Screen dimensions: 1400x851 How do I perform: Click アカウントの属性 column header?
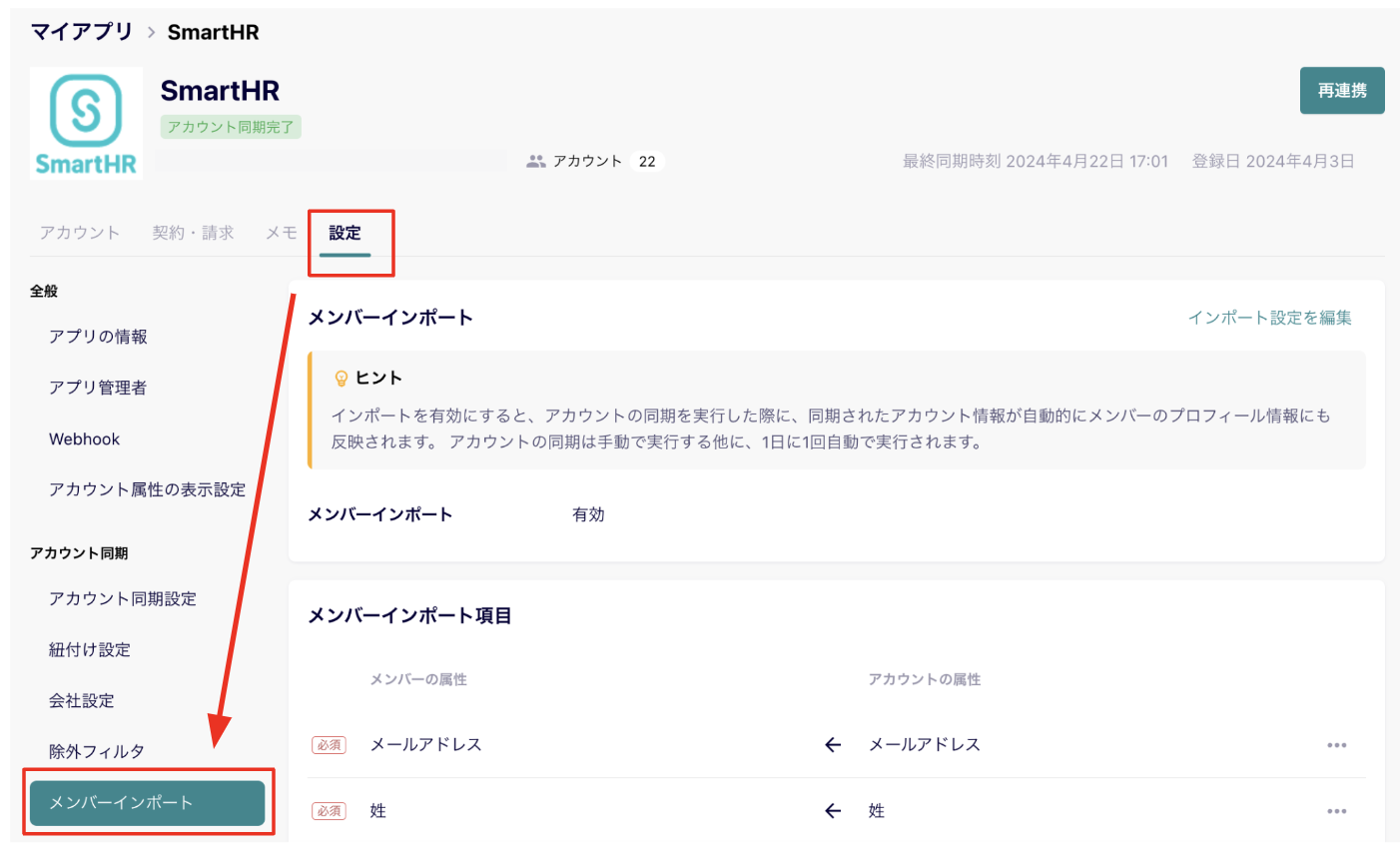(924, 679)
